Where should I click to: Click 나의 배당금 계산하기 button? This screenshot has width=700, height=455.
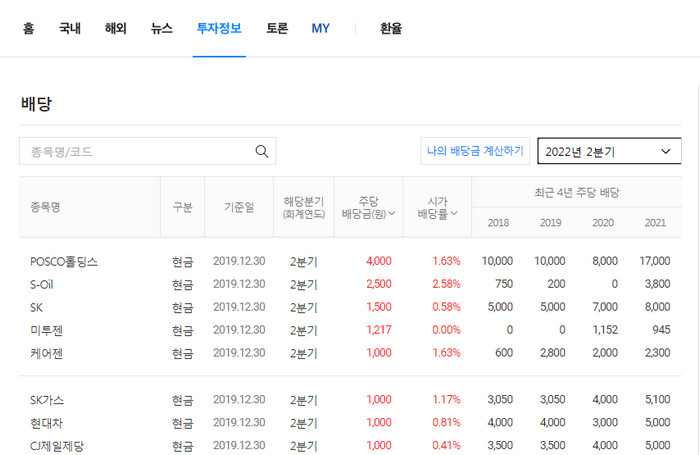pyautogui.click(x=475, y=151)
